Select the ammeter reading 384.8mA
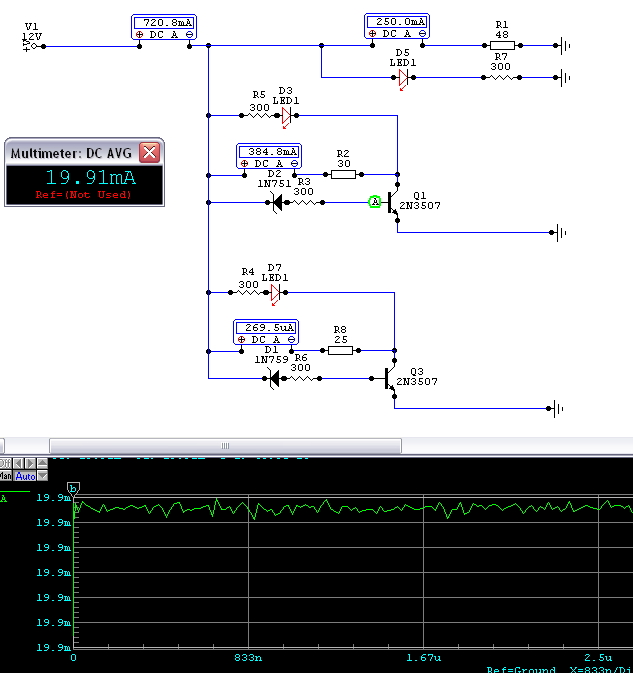The width and height of the screenshot is (633, 673). (x=269, y=156)
